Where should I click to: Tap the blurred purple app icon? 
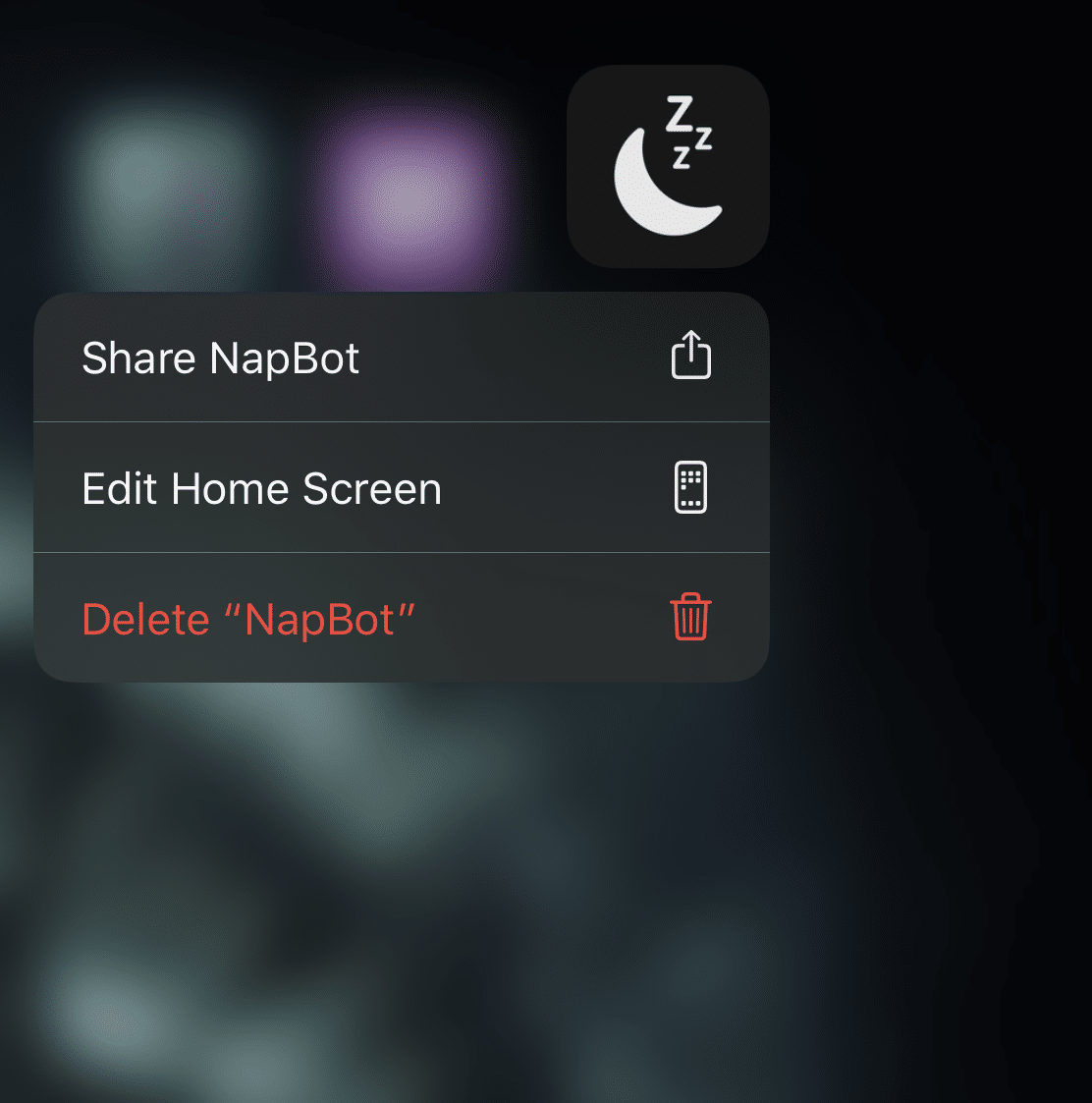(x=408, y=200)
